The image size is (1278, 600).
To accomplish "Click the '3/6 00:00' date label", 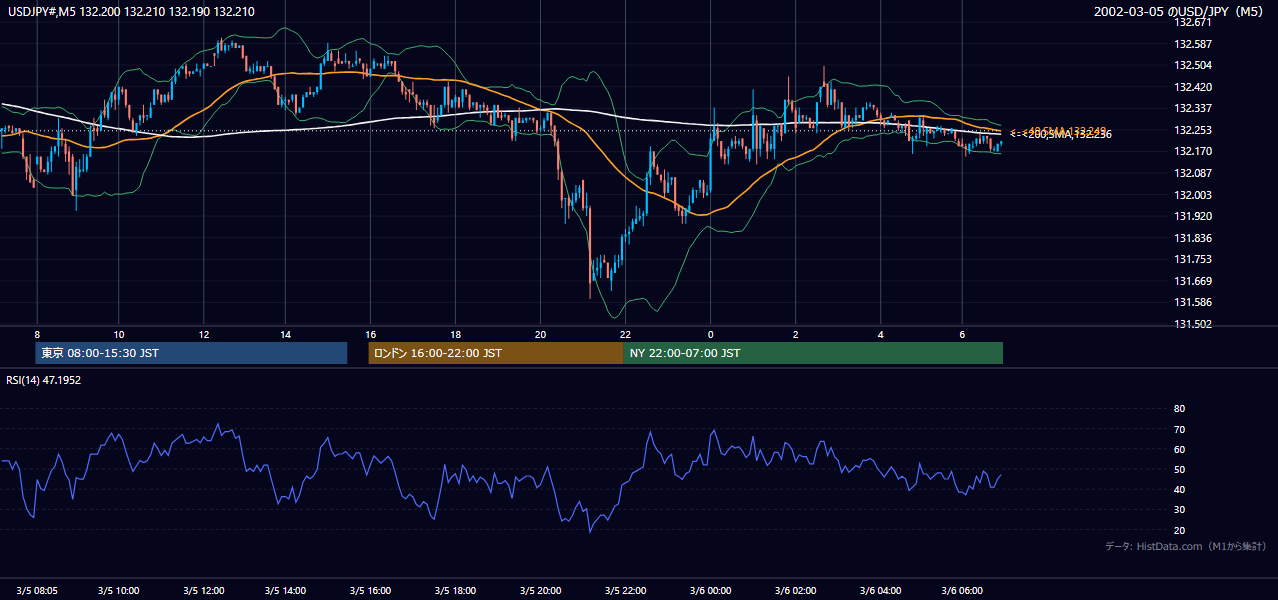I will click(x=710, y=590).
